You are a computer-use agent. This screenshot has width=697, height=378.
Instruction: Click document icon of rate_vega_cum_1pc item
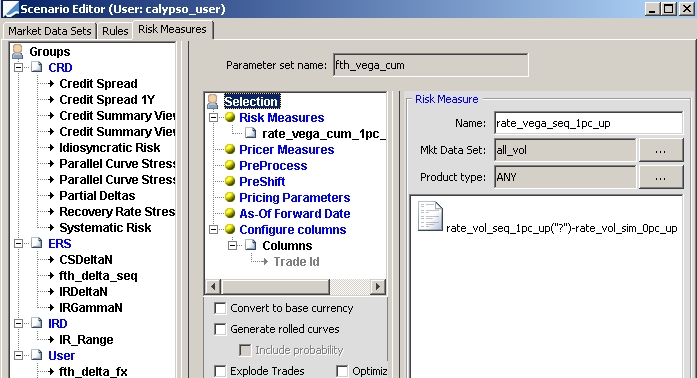[251, 133]
